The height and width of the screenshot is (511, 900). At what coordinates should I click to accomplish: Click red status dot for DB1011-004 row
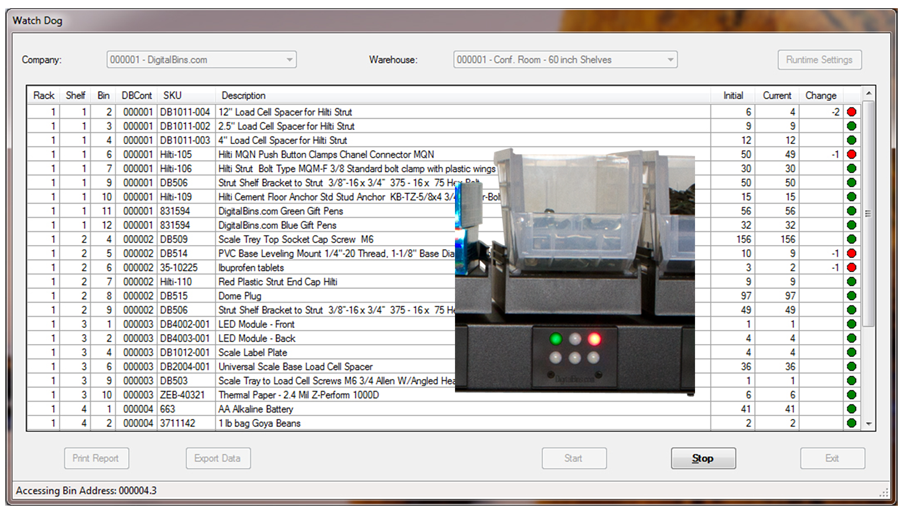pos(851,112)
